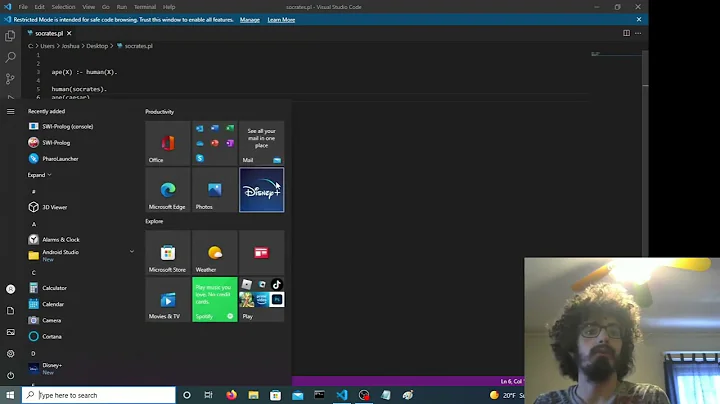Screen dimensions: 720x404
Task: Select the socrates.pl editor tab
Action: click(x=49, y=33)
